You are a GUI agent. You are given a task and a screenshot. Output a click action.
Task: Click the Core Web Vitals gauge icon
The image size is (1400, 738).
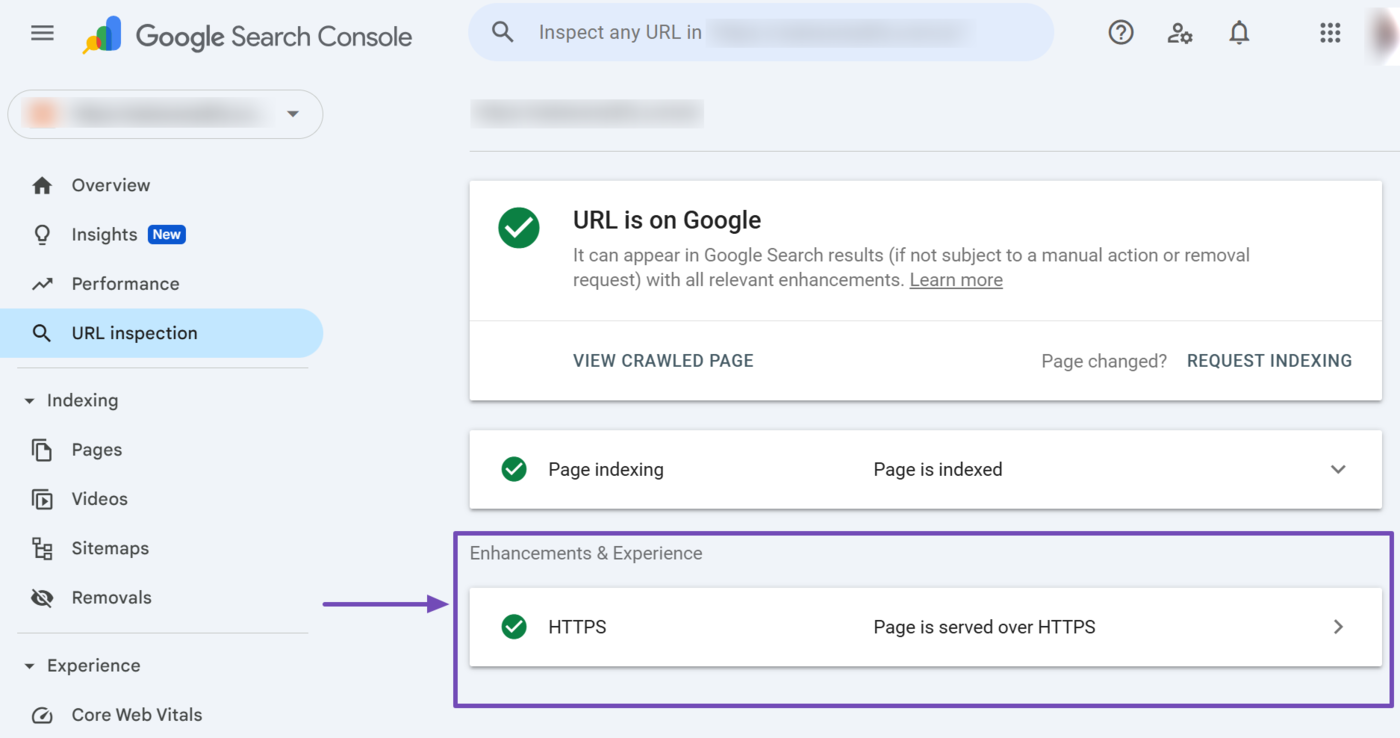[42, 715]
